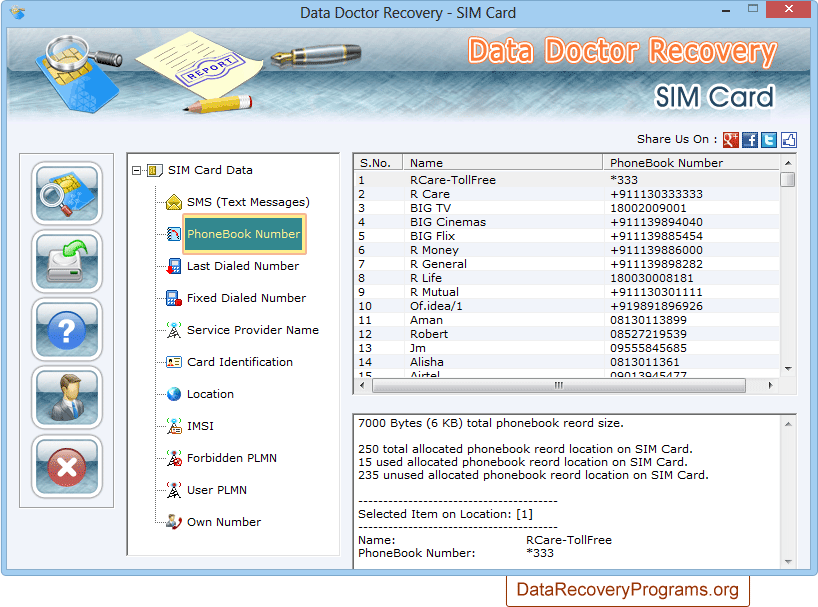Select the Robert contact row
818x607 pixels.
[x=567, y=334]
